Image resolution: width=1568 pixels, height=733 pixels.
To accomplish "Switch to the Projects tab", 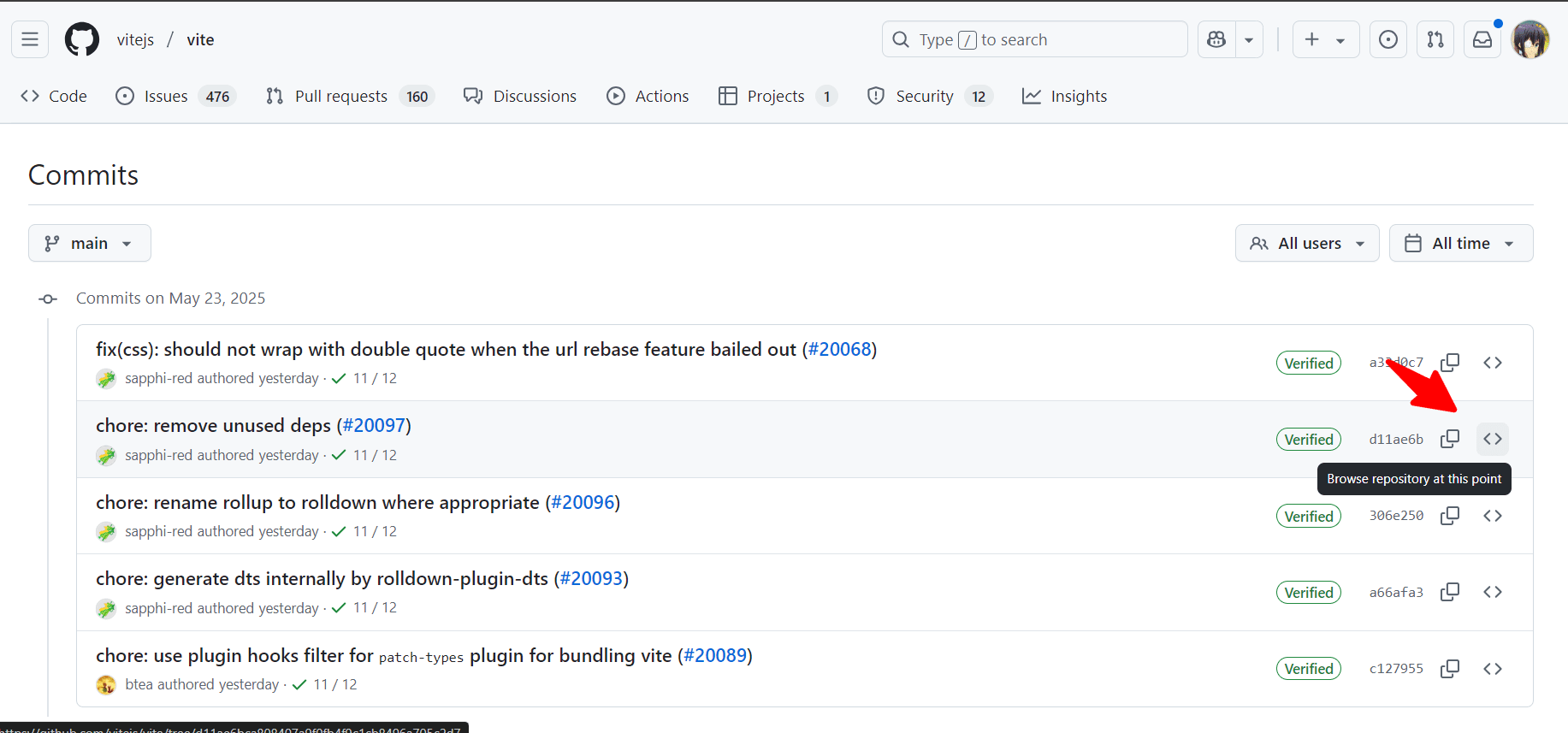I will [778, 96].
